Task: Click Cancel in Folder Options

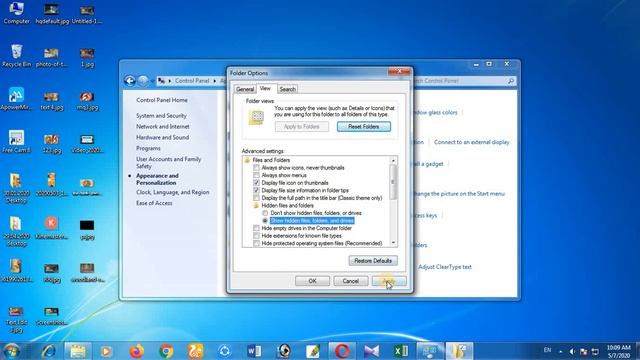Action: (351, 281)
